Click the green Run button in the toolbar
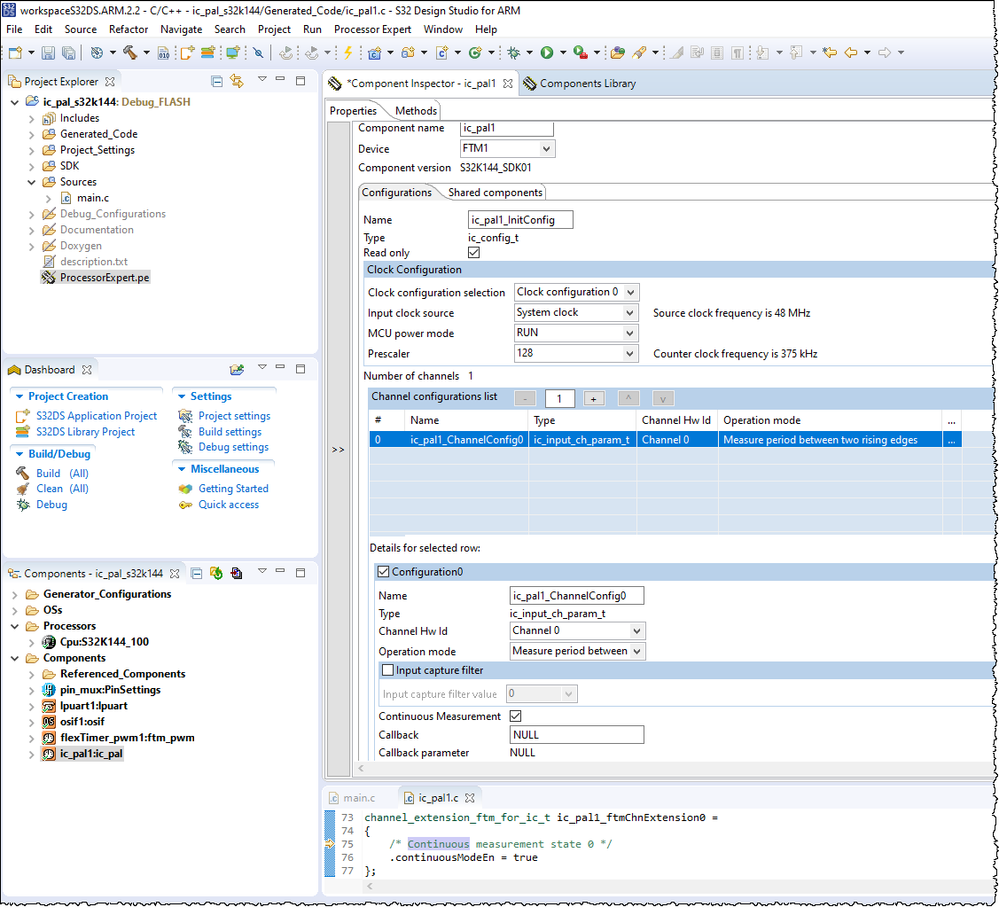The image size is (999, 909). click(547, 53)
